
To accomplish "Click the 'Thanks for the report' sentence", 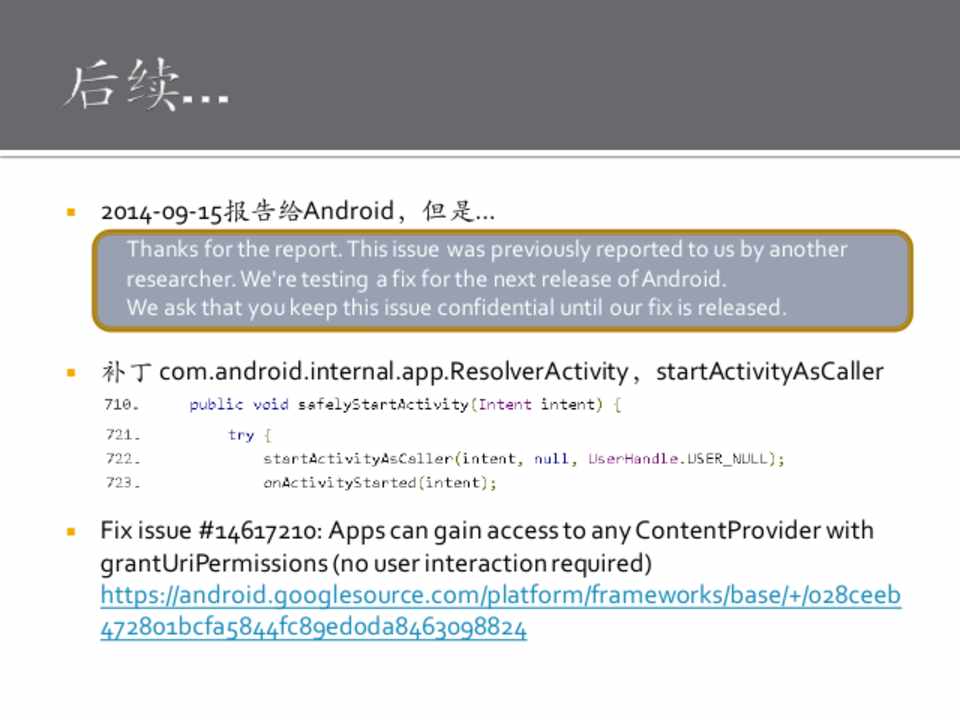I will coord(235,249).
